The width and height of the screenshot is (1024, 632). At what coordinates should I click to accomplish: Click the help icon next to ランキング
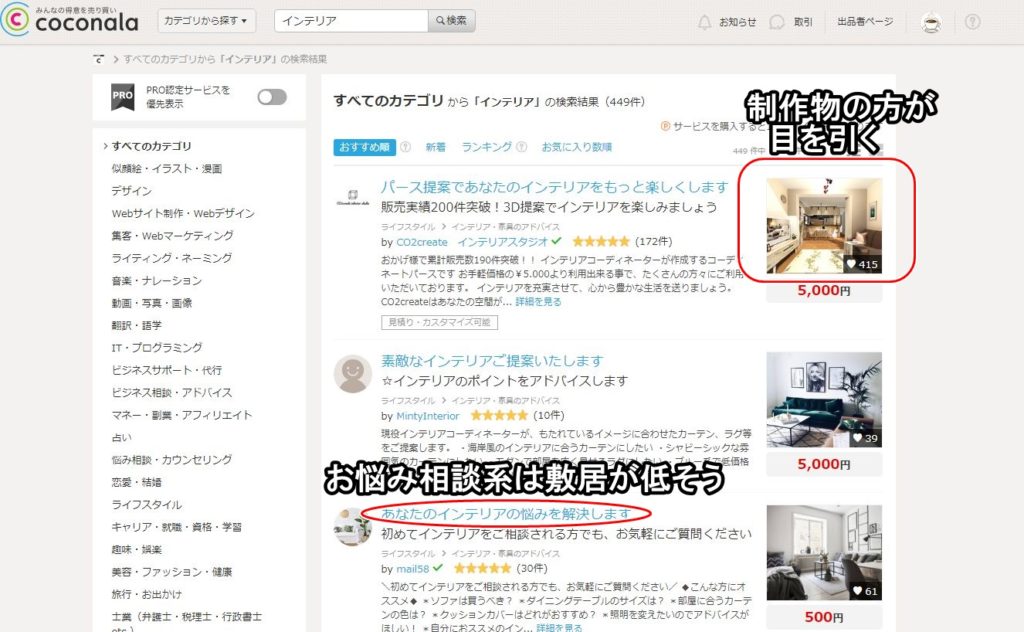click(x=521, y=147)
